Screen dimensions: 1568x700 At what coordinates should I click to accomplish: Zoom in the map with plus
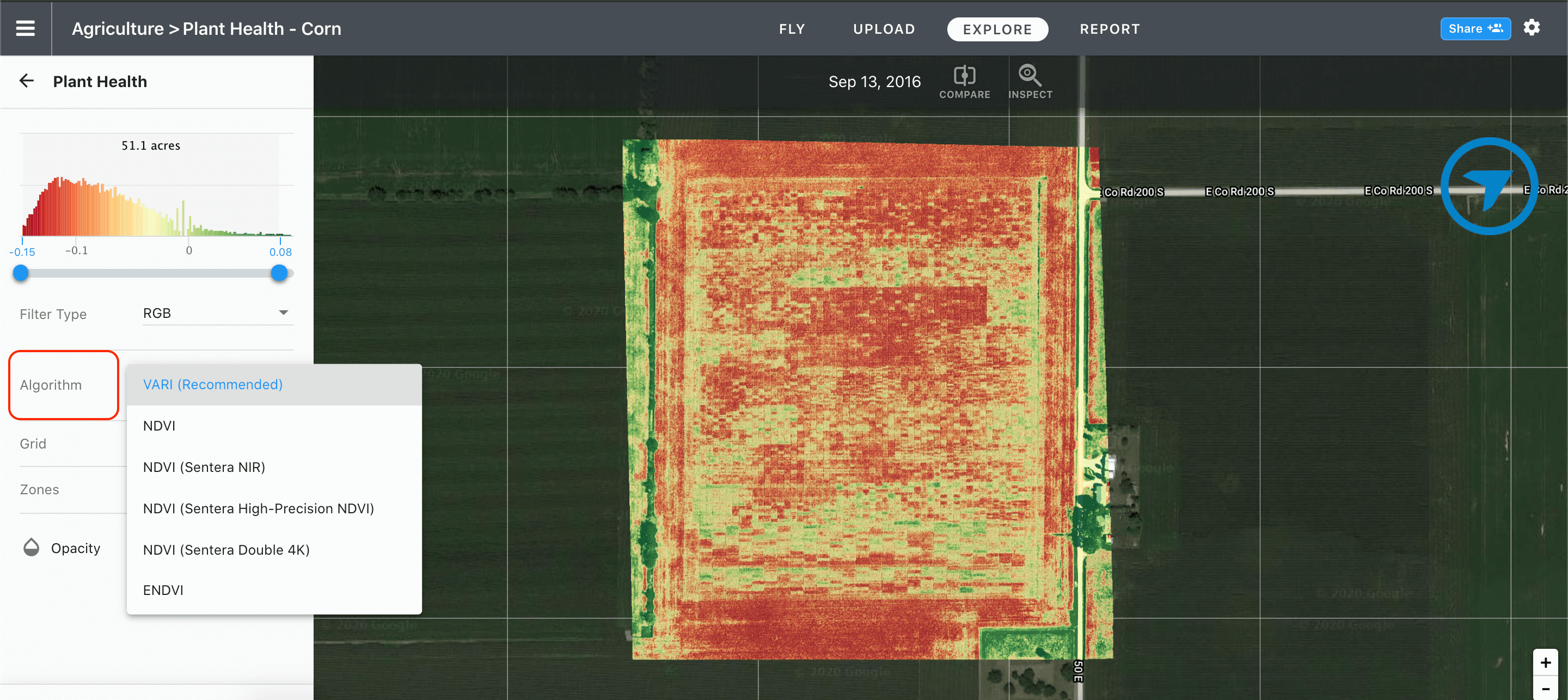point(1545,662)
